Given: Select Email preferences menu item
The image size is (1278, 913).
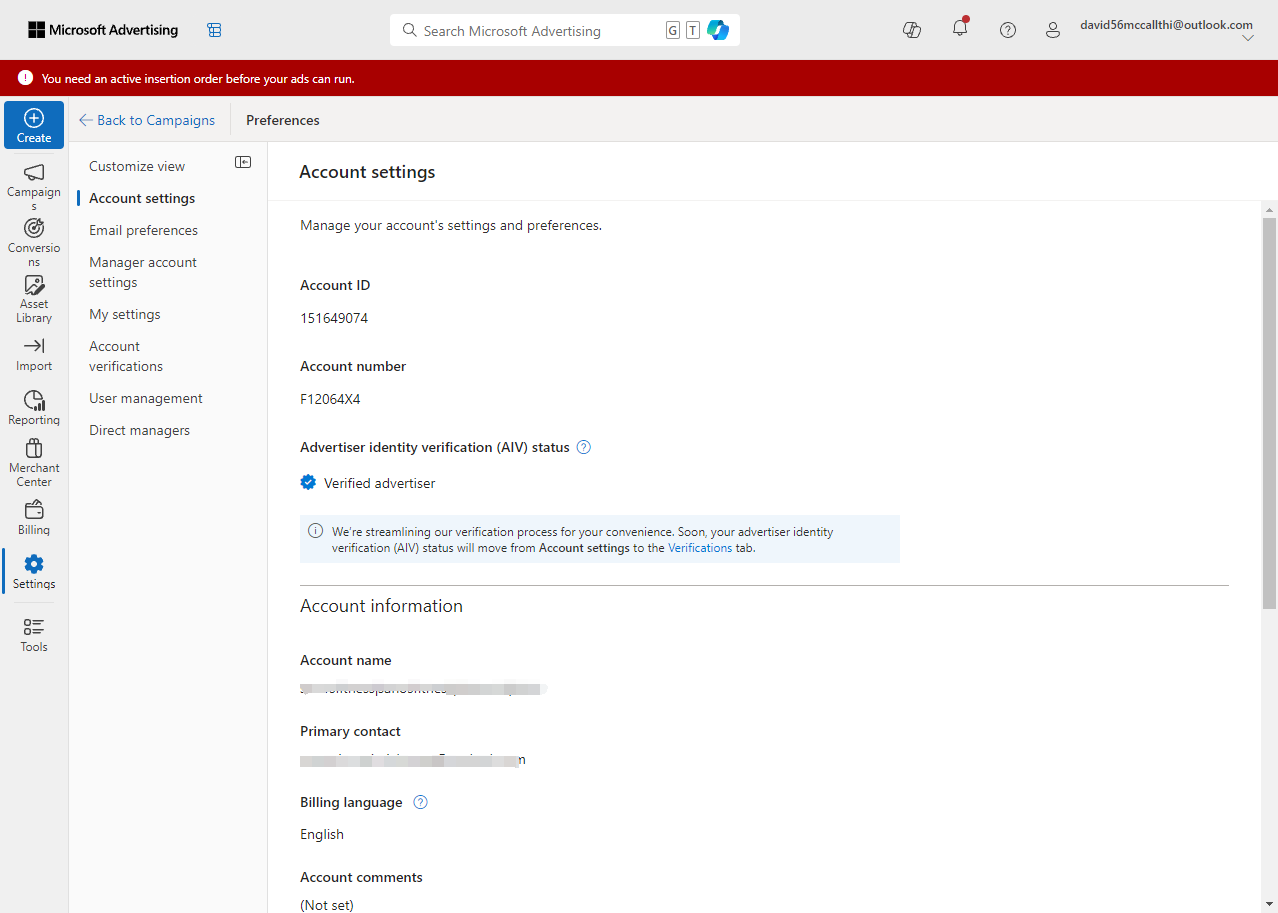Looking at the screenshot, I should [x=143, y=230].
